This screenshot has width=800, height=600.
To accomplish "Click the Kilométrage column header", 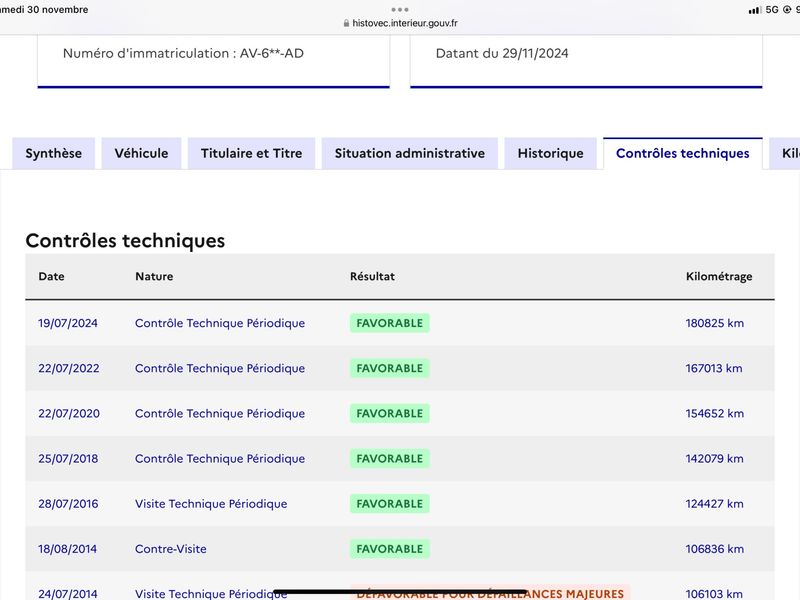I will 719,277.
